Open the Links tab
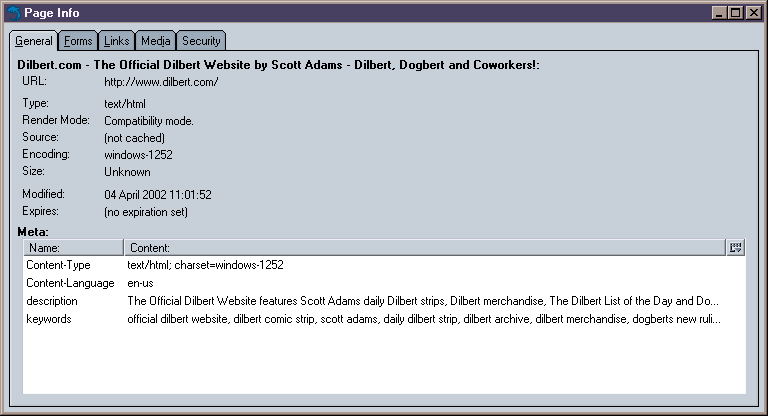This screenshot has width=768, height=416. click(116, 41)
